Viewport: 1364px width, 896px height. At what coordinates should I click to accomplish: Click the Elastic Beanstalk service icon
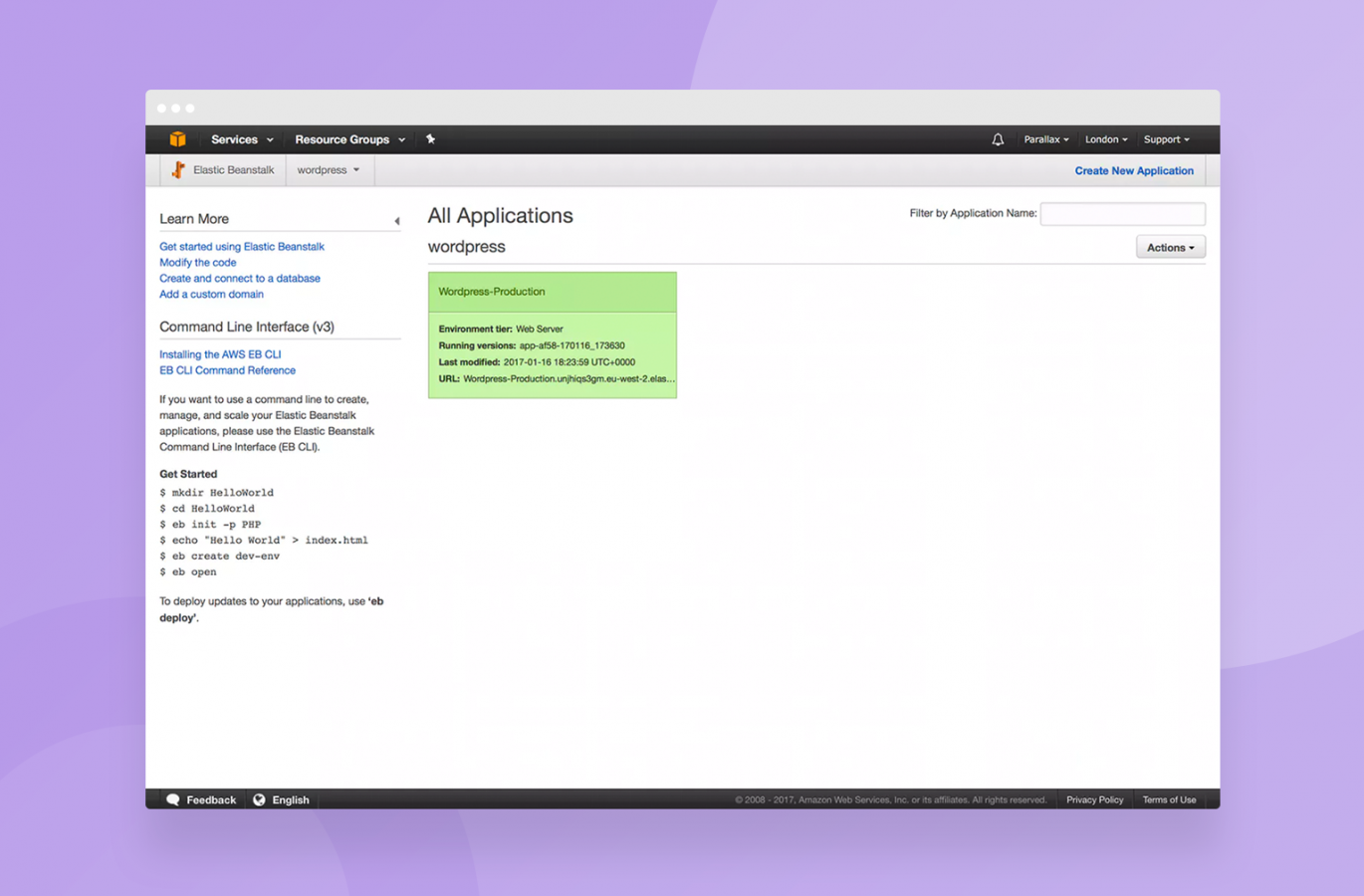[178, 170]
